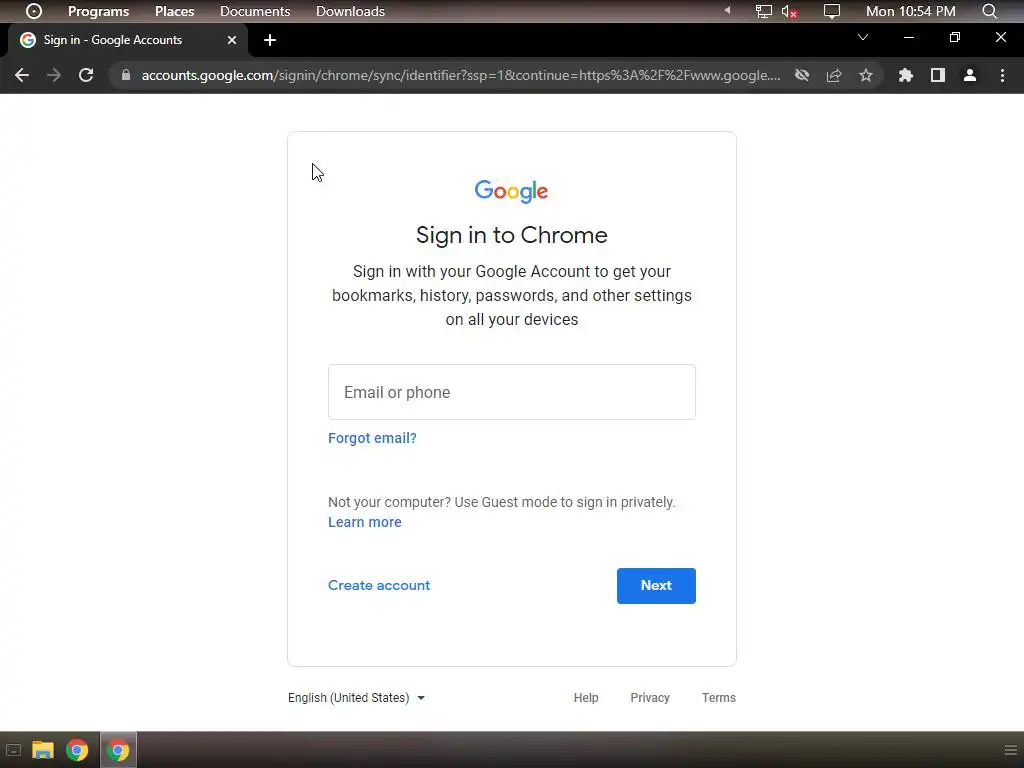Open the Chrome profile avatar icon
The width and height of the screenshot is (1024, 768).
pyautogui.click(x=970, y=75)
